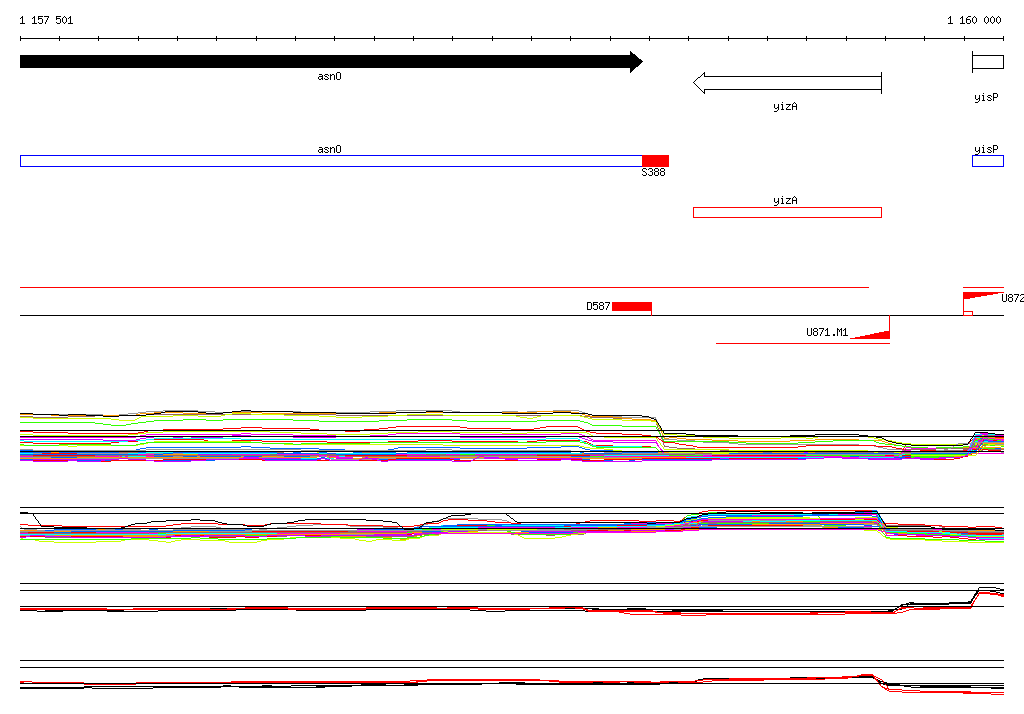Select the red-outlined yizA rectangle
This screenshot has height=714, width=1024.
(787, 212)
